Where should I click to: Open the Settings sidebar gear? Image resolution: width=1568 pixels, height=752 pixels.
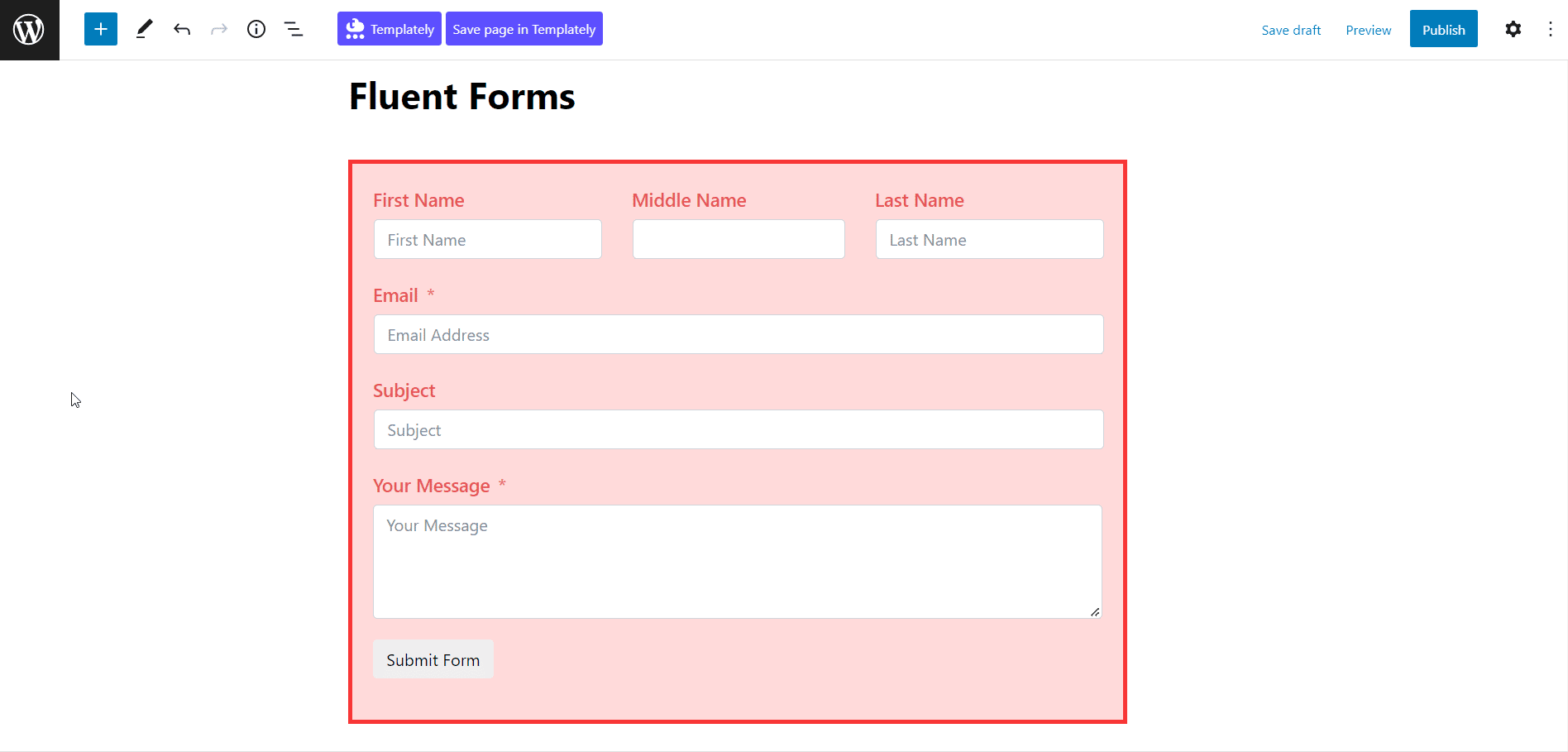[x=1513, y=28]
